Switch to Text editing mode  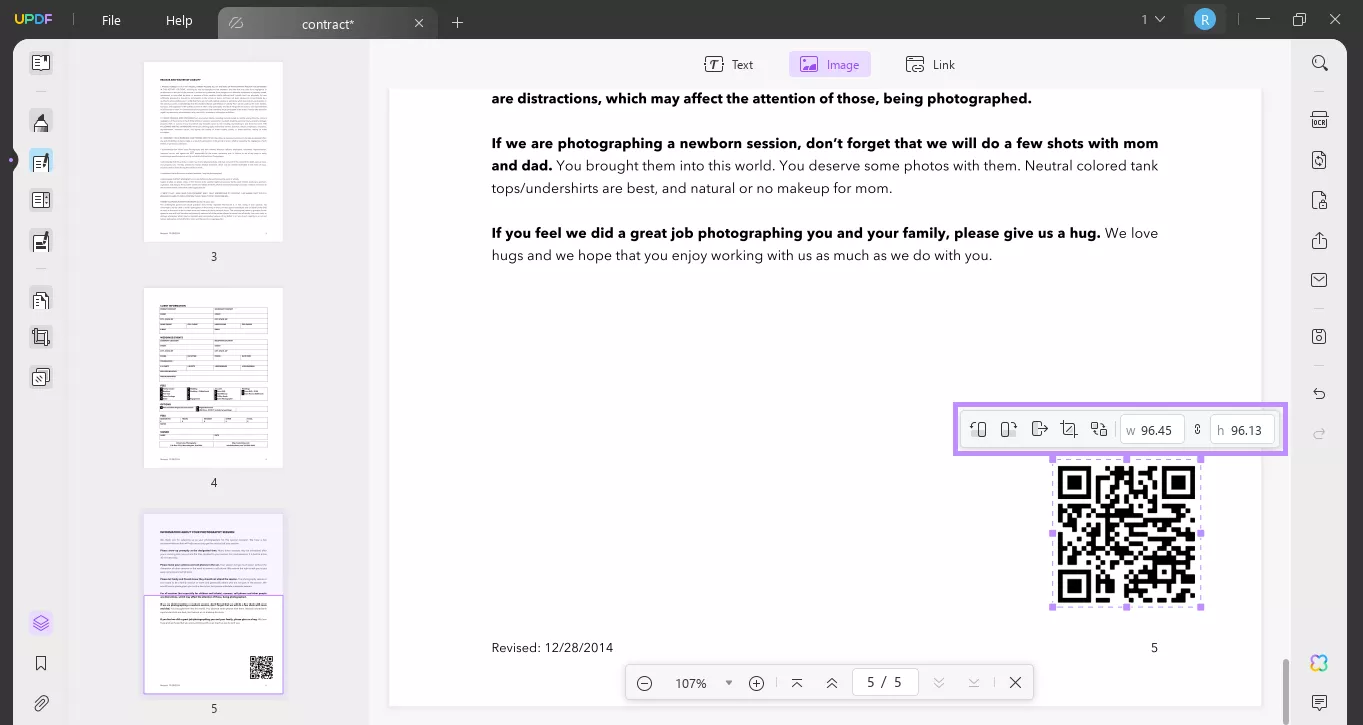729,64
